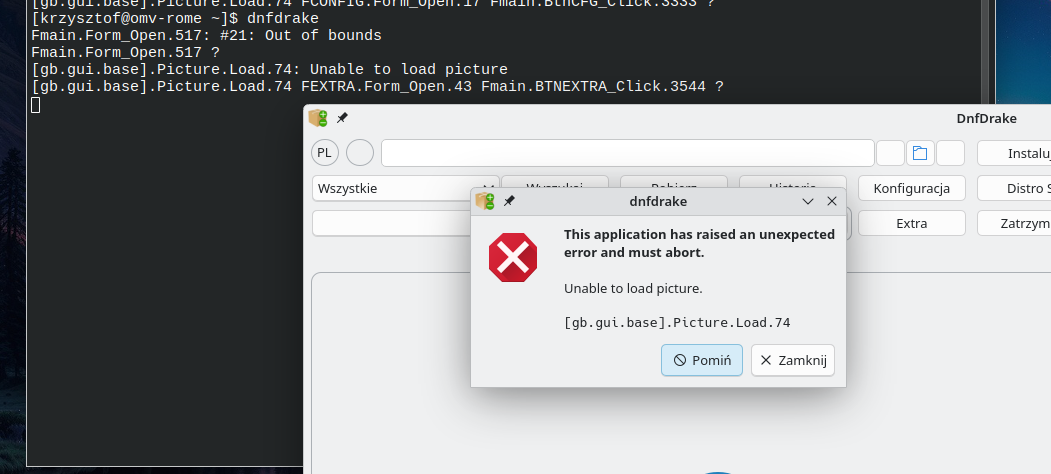The image size is (1051, 474).
Task: Click the Pobierz button behind the dialog
Action: [x=674, y=182]
